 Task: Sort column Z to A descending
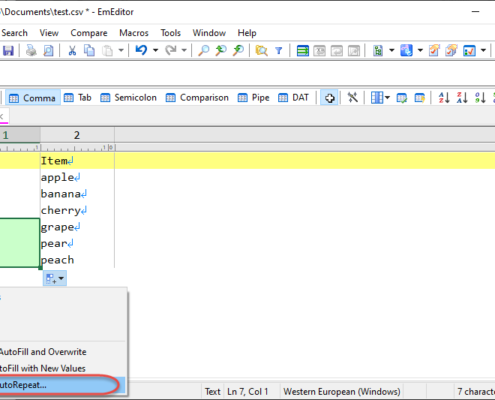pos(462,98)
